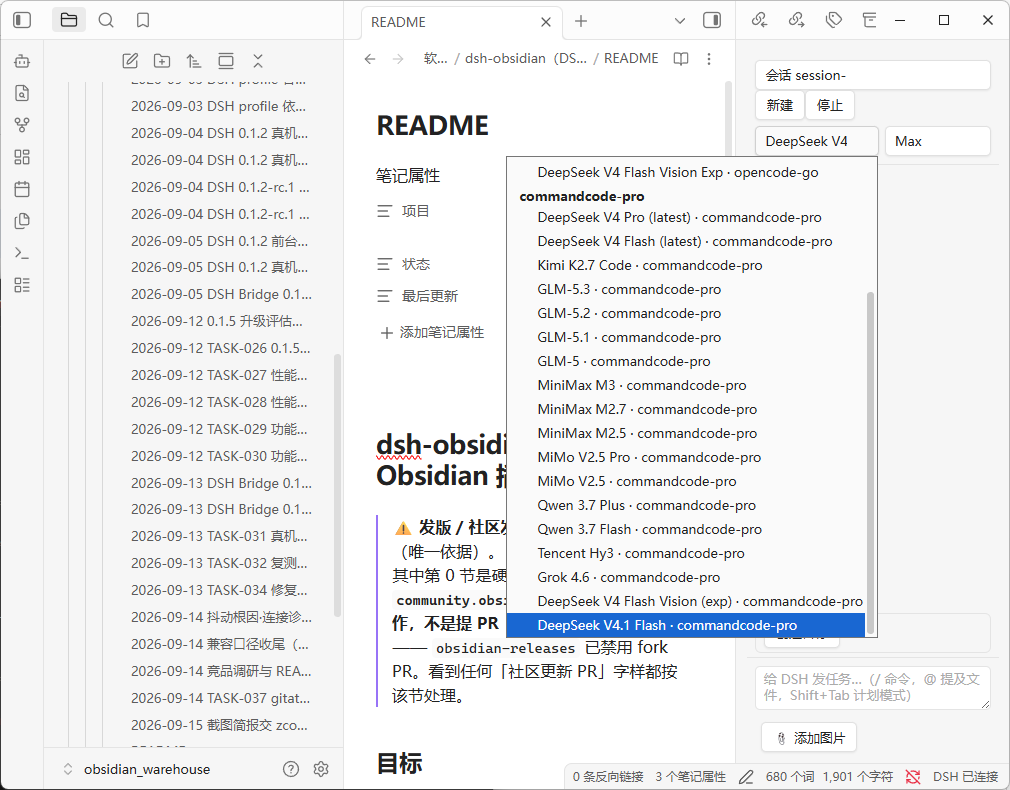Image resolution: width=1010 pixels, height=790 pixels.
Task: Open the file explorer folder icon
Action: click(x=69, y=21)
